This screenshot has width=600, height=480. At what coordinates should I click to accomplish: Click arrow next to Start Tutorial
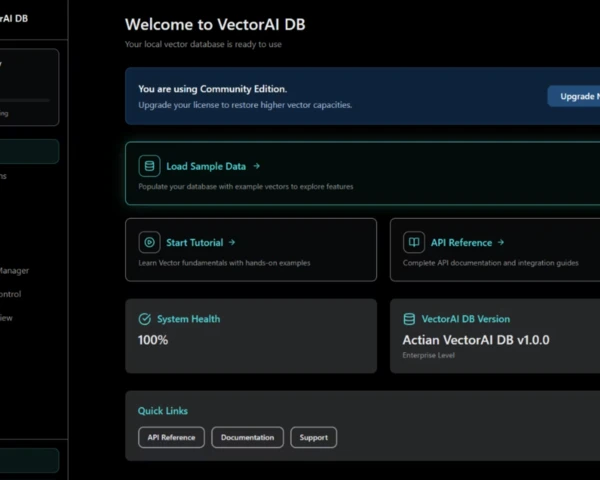(x=232, y=242)
